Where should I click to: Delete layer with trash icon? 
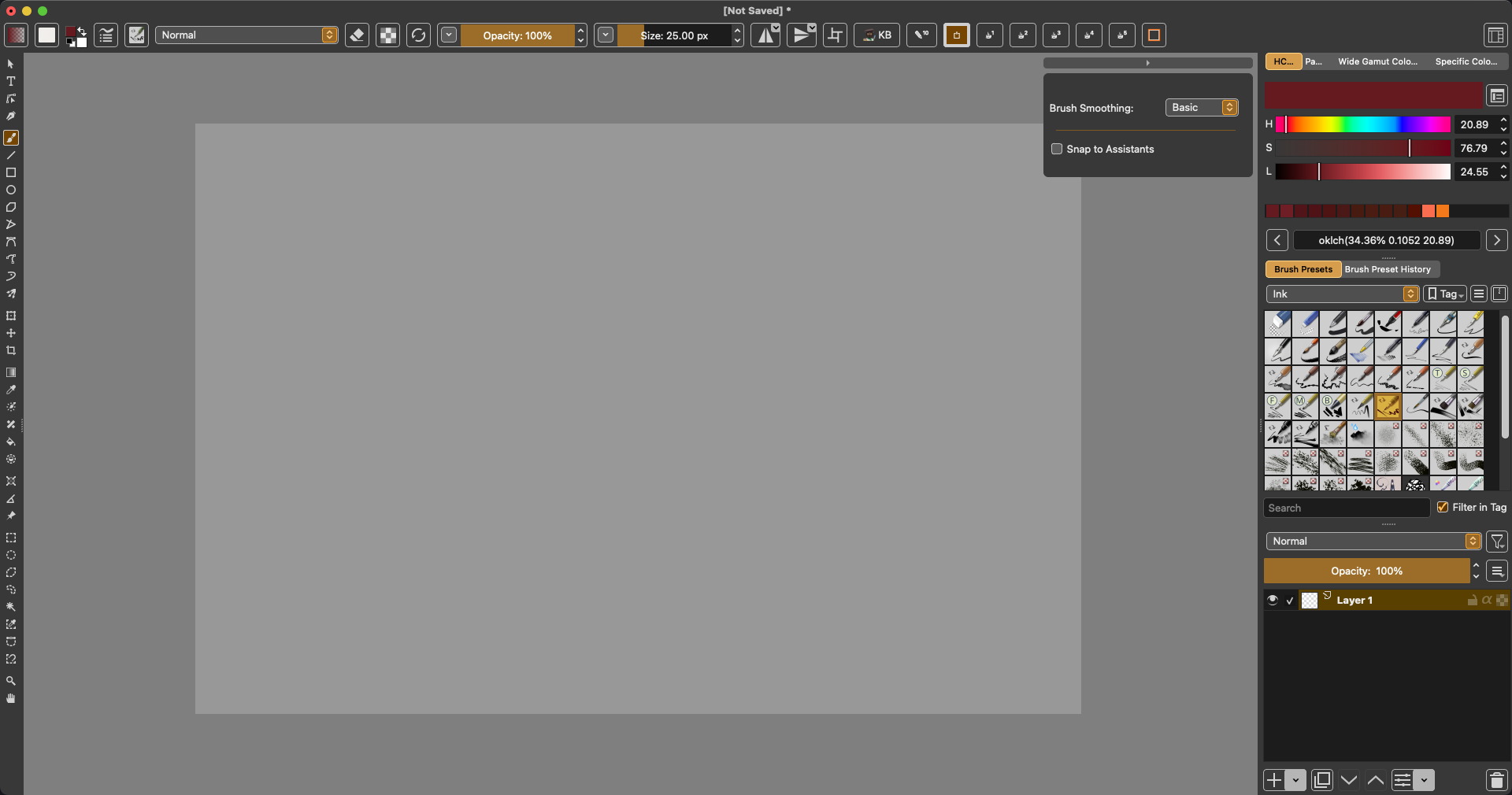tap(1496, 780)
